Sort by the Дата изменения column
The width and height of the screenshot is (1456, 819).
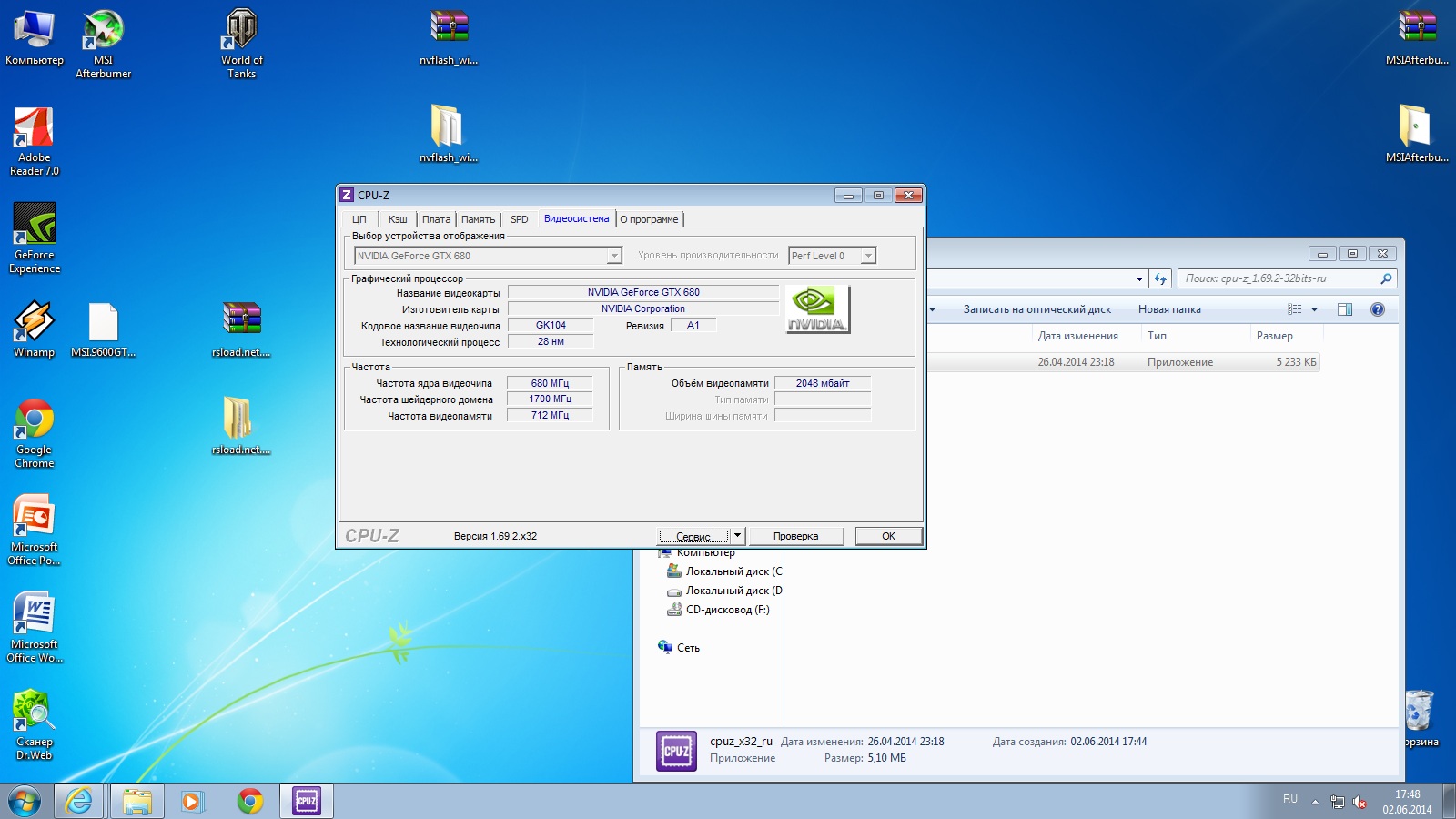tap(1078, 336)
